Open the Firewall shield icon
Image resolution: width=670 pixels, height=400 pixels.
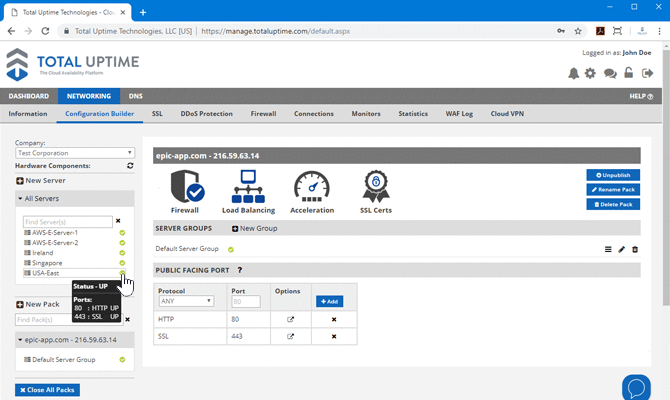188,186
